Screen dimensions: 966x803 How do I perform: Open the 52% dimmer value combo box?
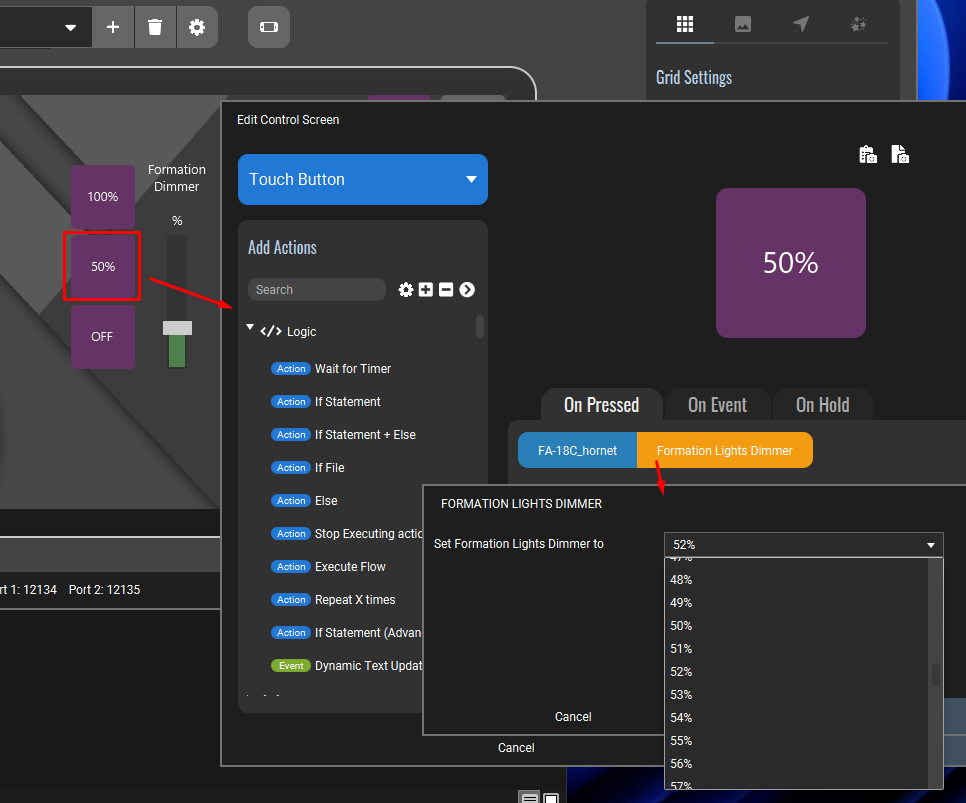pos(803,545)
